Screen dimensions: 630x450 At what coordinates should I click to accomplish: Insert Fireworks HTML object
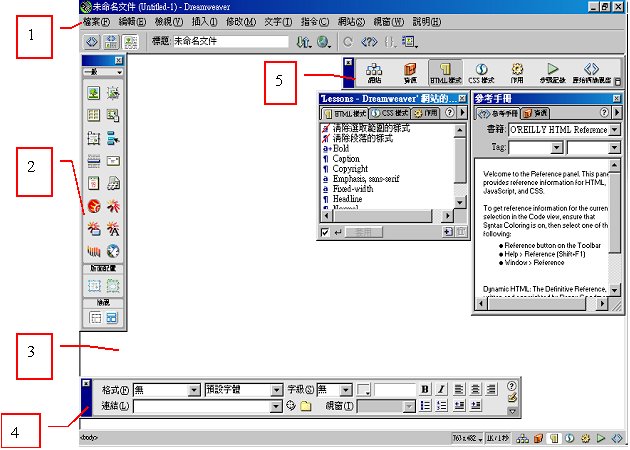point(113,207)
